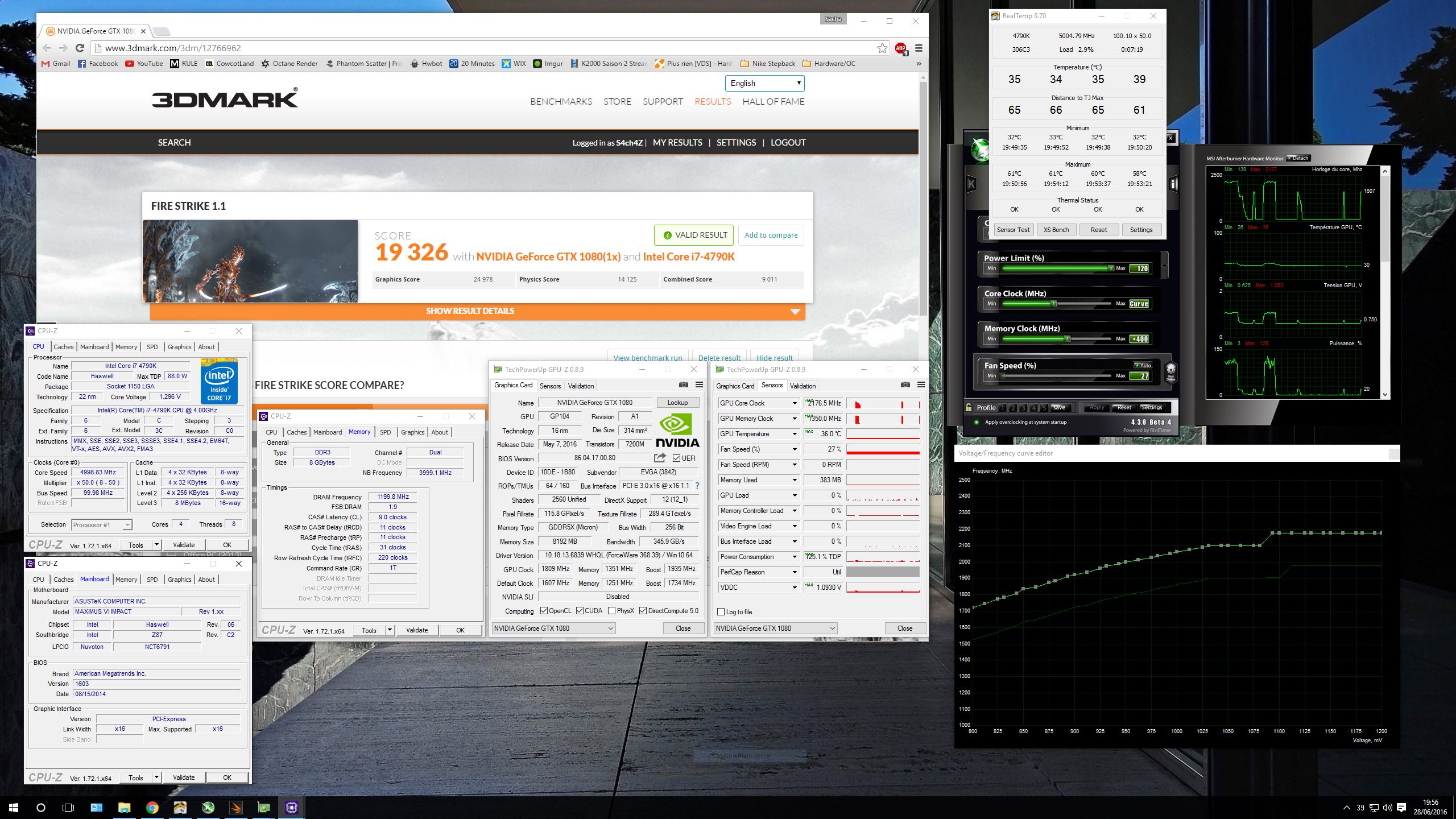Adjust the Power Limit slider handle
Image resolution: width=1456 pixels, height=819 pixels.
(1110, 268)
